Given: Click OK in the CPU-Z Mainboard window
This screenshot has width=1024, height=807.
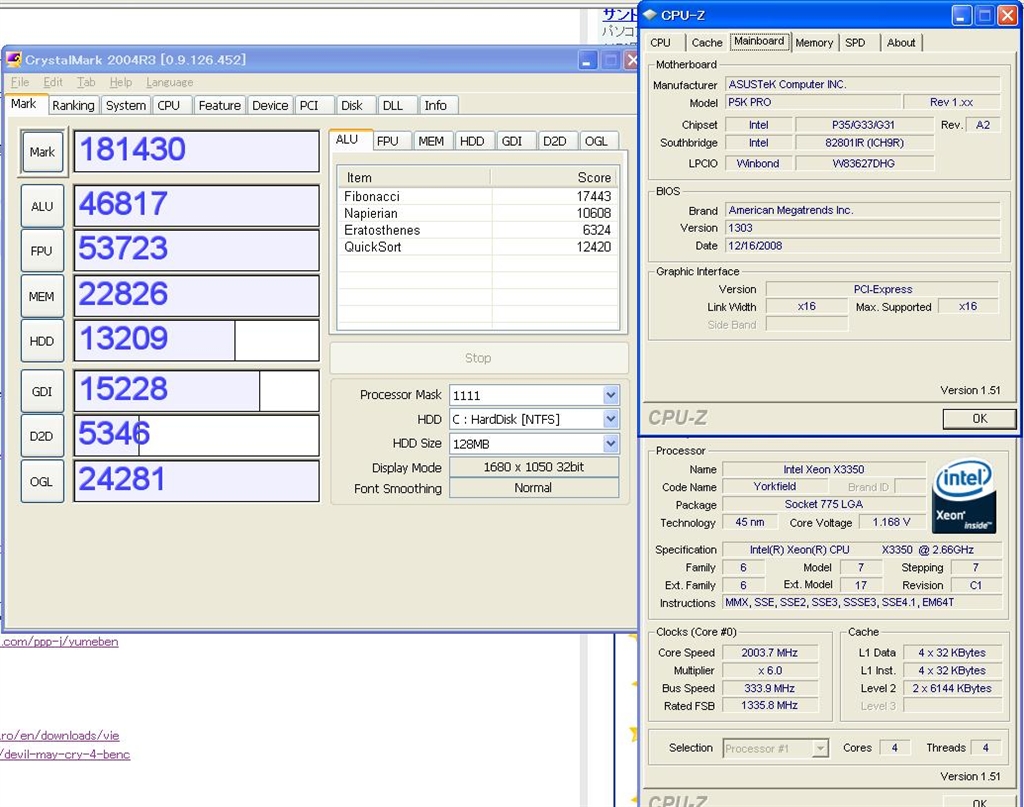Looking at the screenshot, I should tap(979, 419).
